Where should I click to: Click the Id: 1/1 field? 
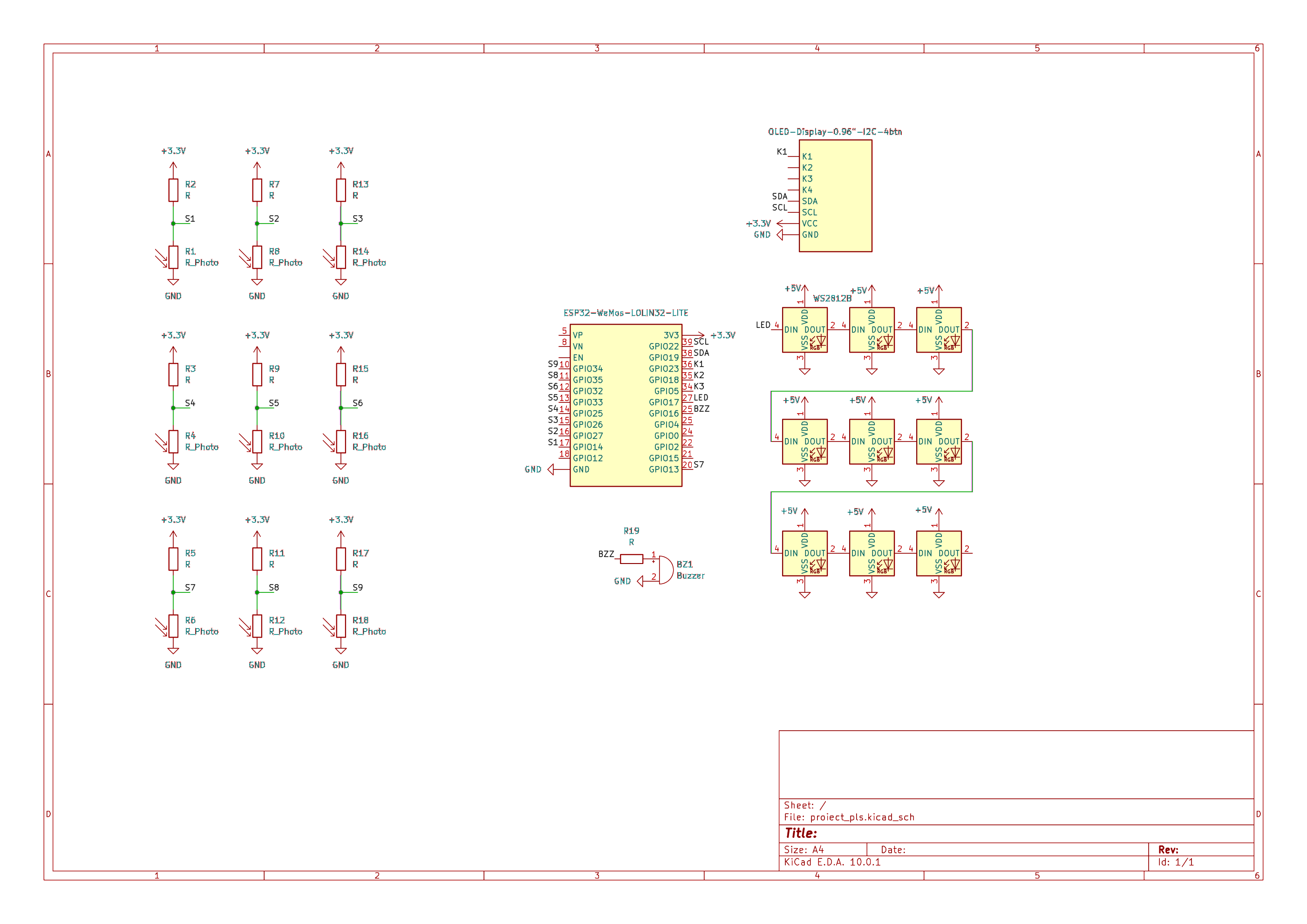(1176, 863)
